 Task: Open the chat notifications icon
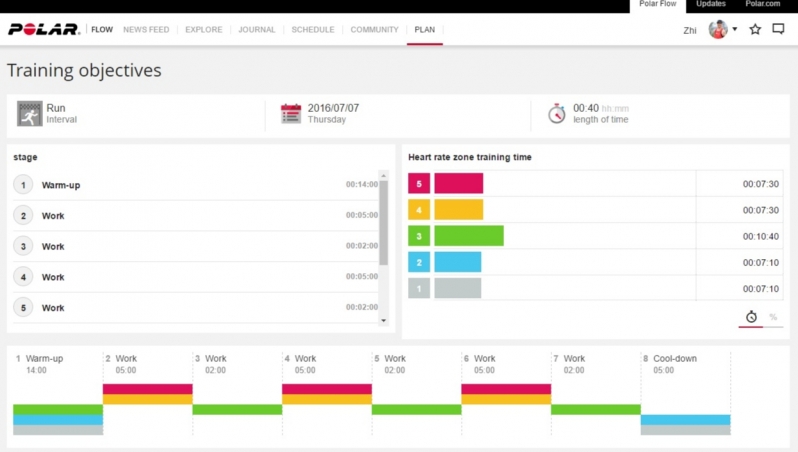(x=779, y=30)
